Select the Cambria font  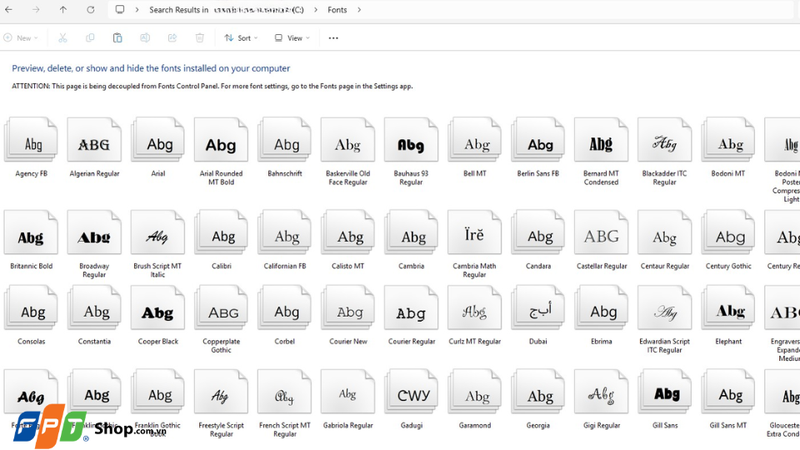coord(411,240)
